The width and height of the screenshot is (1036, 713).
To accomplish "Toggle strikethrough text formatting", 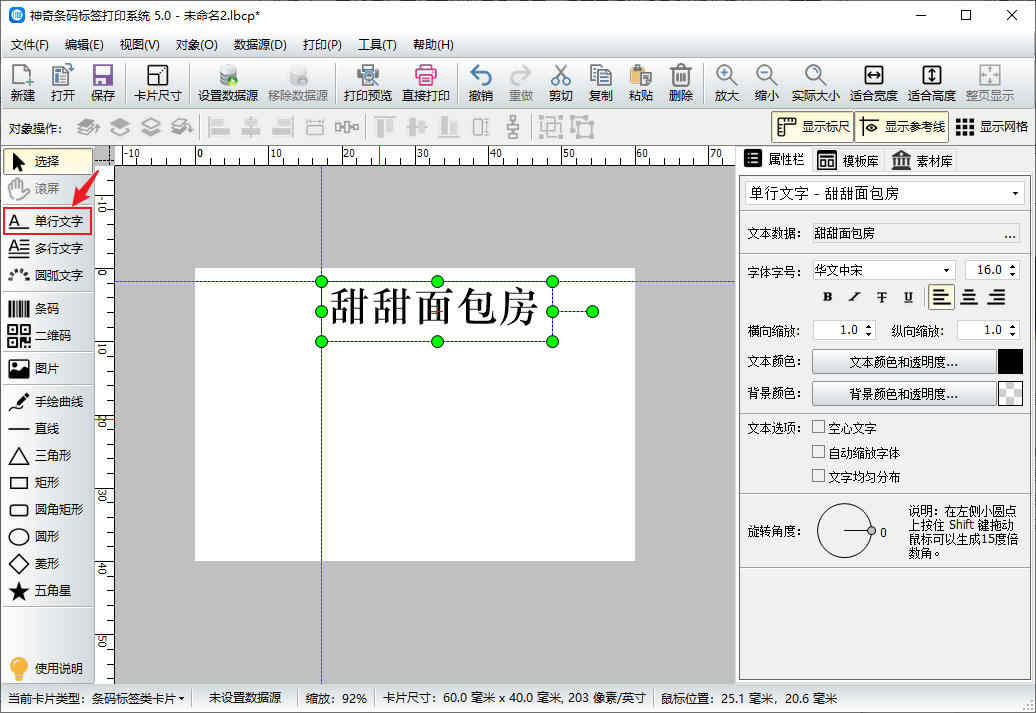I will 881,297.
